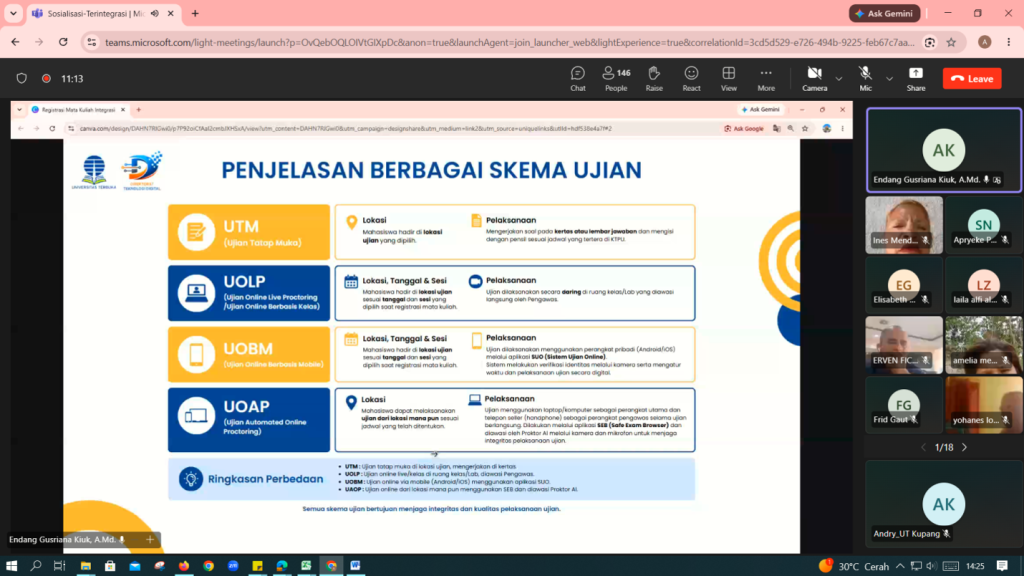The image size is (1024, 576).
Task: Open File Explorer from taskbar
Action: [86, 566]
